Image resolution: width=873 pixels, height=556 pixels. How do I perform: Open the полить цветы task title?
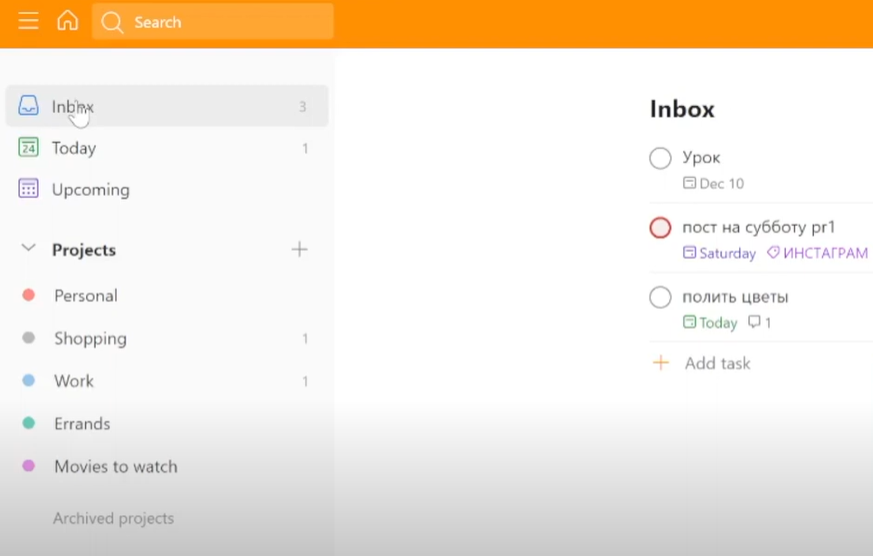(x=735, y=297)
